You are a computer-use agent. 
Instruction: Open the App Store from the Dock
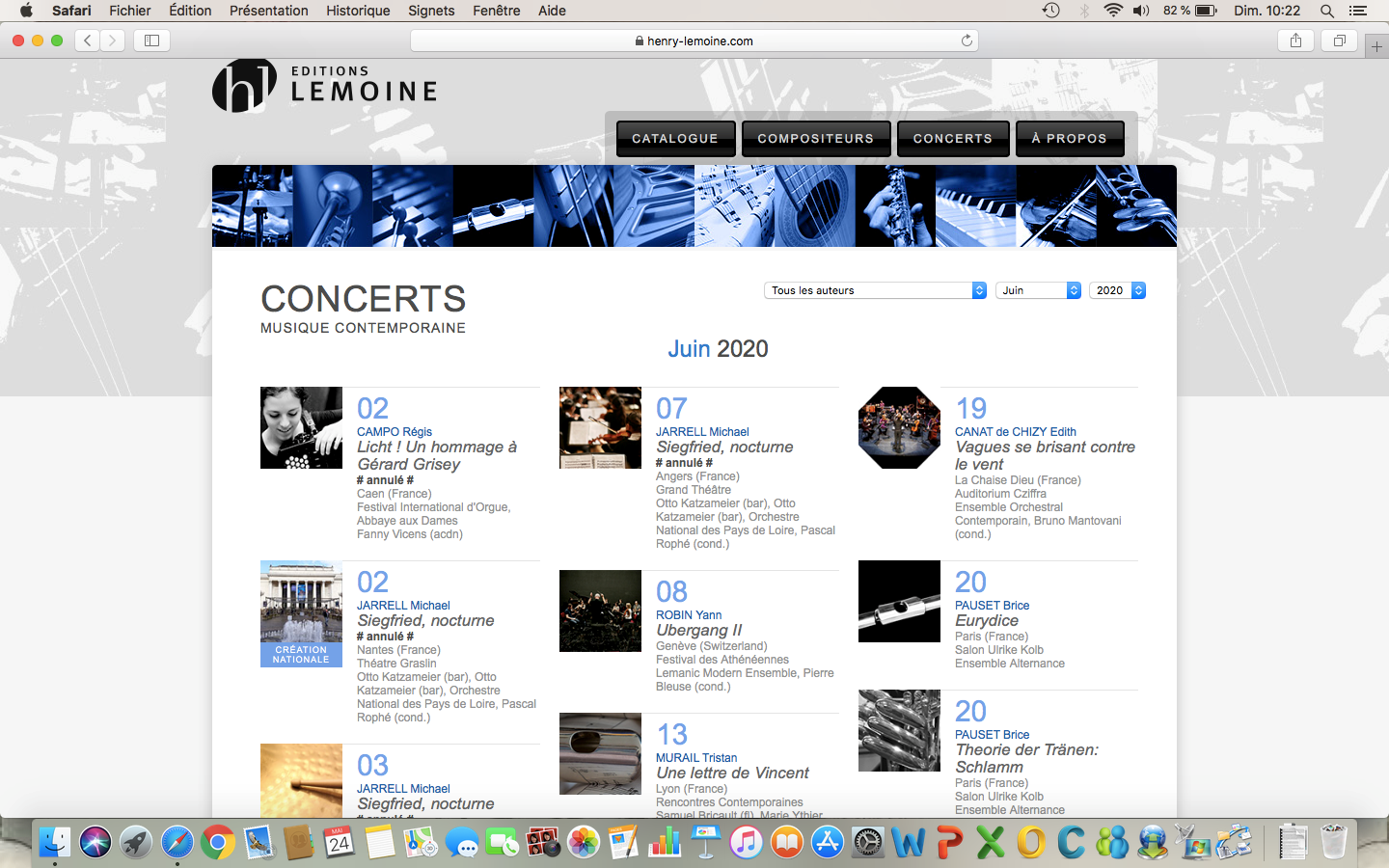[x=828, y=843]
